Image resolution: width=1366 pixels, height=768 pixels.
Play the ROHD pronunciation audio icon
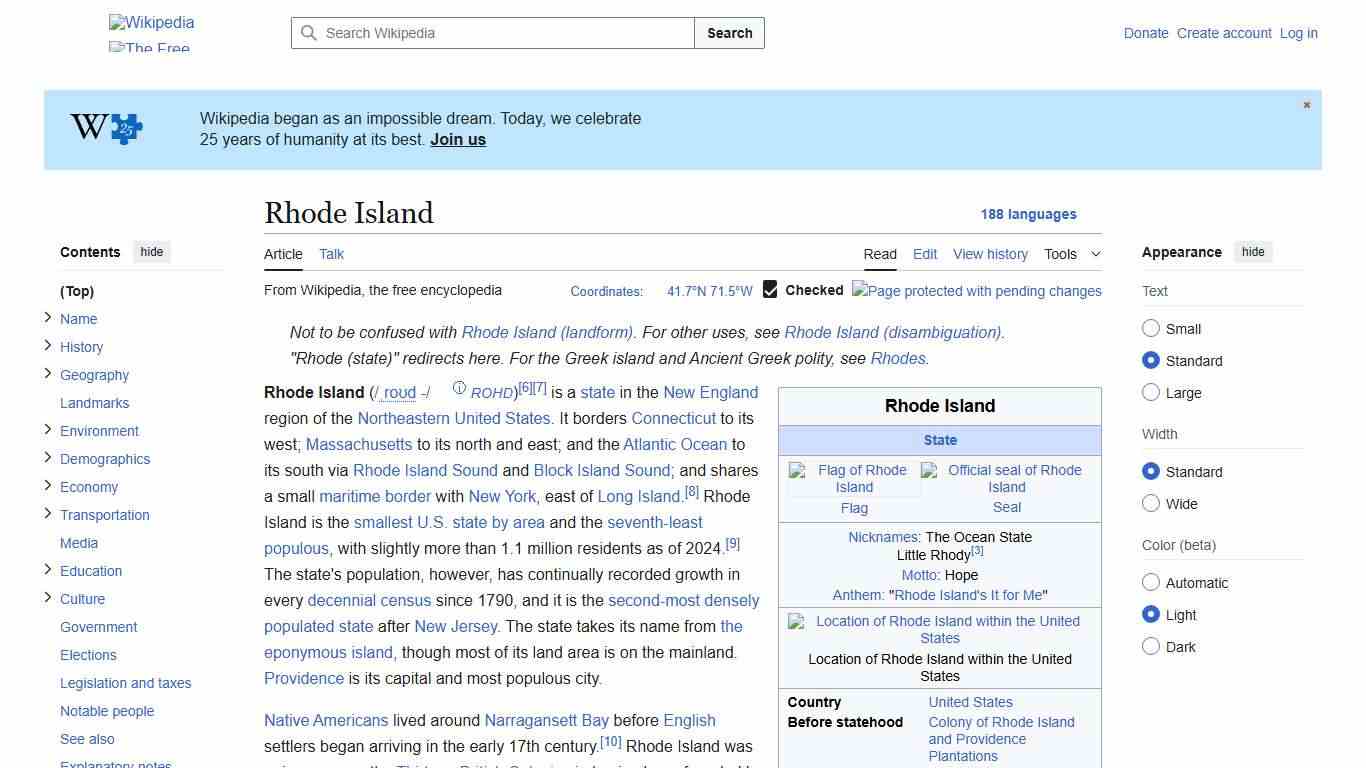tap(458, 390)
